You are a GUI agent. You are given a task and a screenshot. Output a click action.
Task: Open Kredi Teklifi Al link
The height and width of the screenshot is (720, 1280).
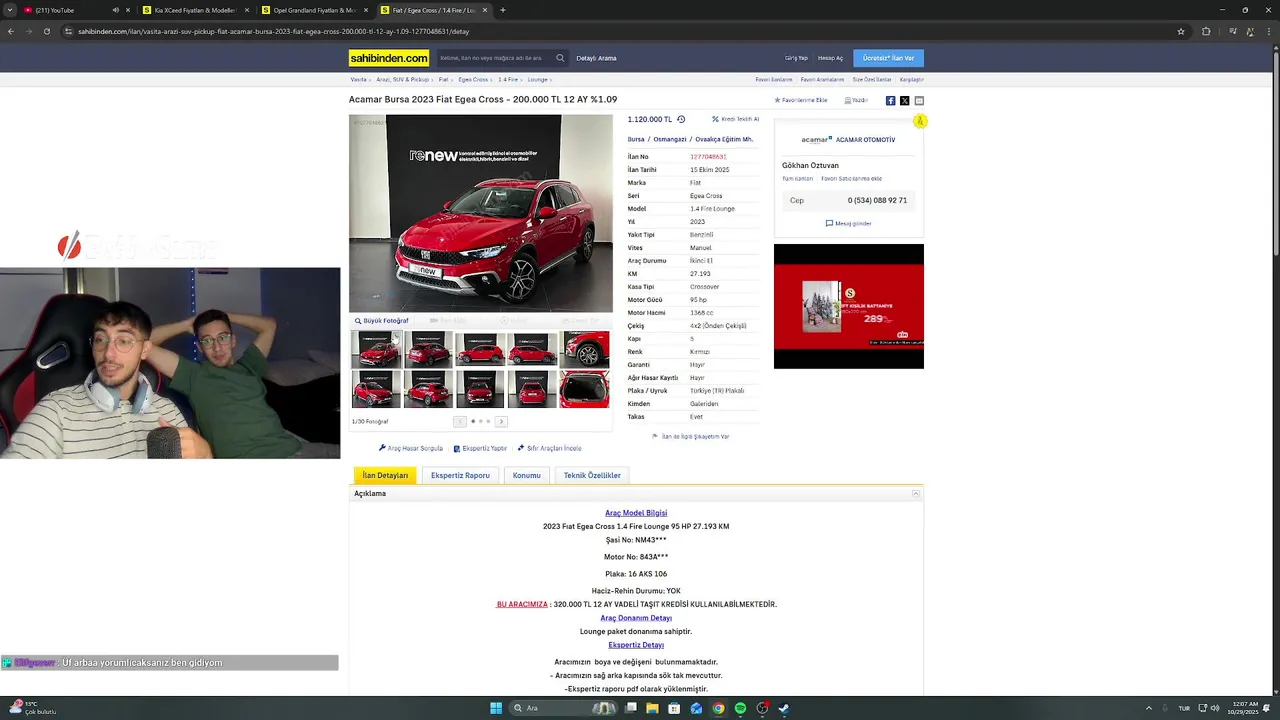tap(735, 119)
